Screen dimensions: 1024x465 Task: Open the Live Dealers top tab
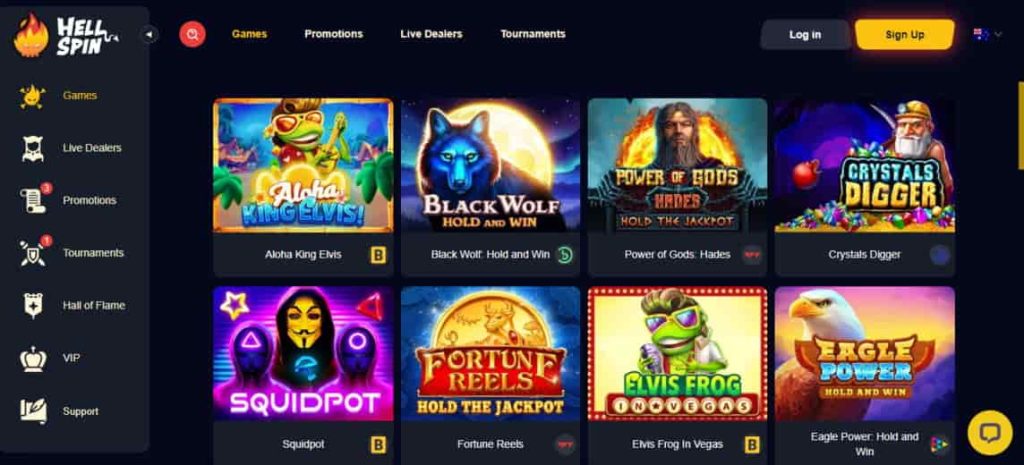pyautogui.click(x=431, y=34)
